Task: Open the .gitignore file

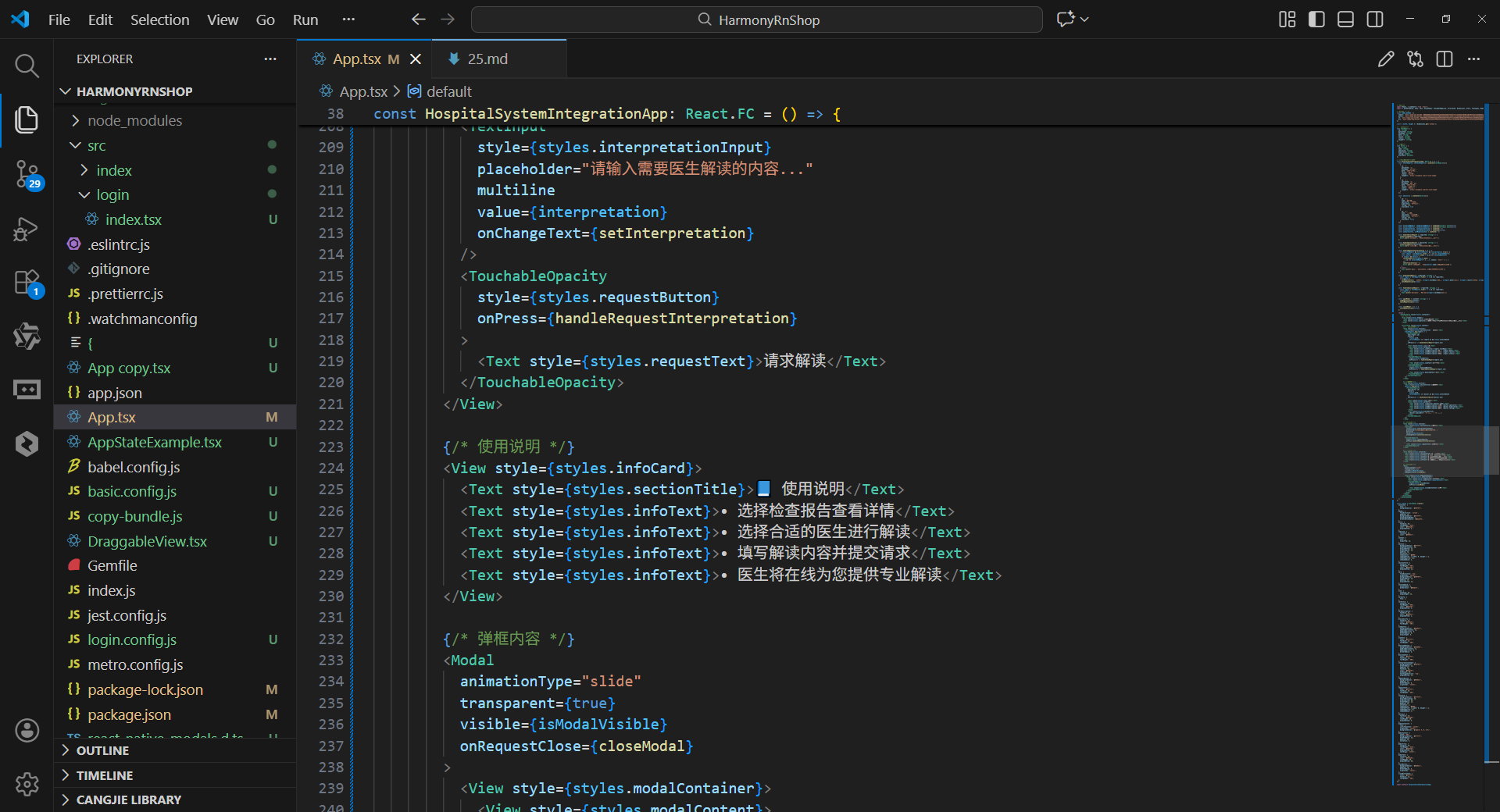Action: (x=175, y=269)
